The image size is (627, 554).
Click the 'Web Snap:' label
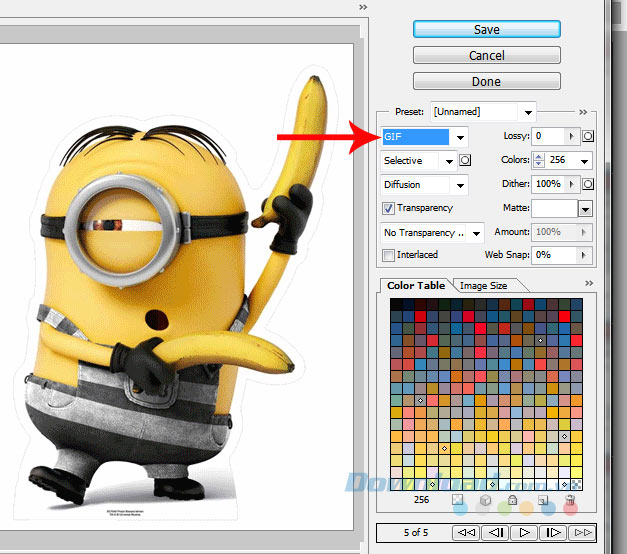click(x=507, y=255)
